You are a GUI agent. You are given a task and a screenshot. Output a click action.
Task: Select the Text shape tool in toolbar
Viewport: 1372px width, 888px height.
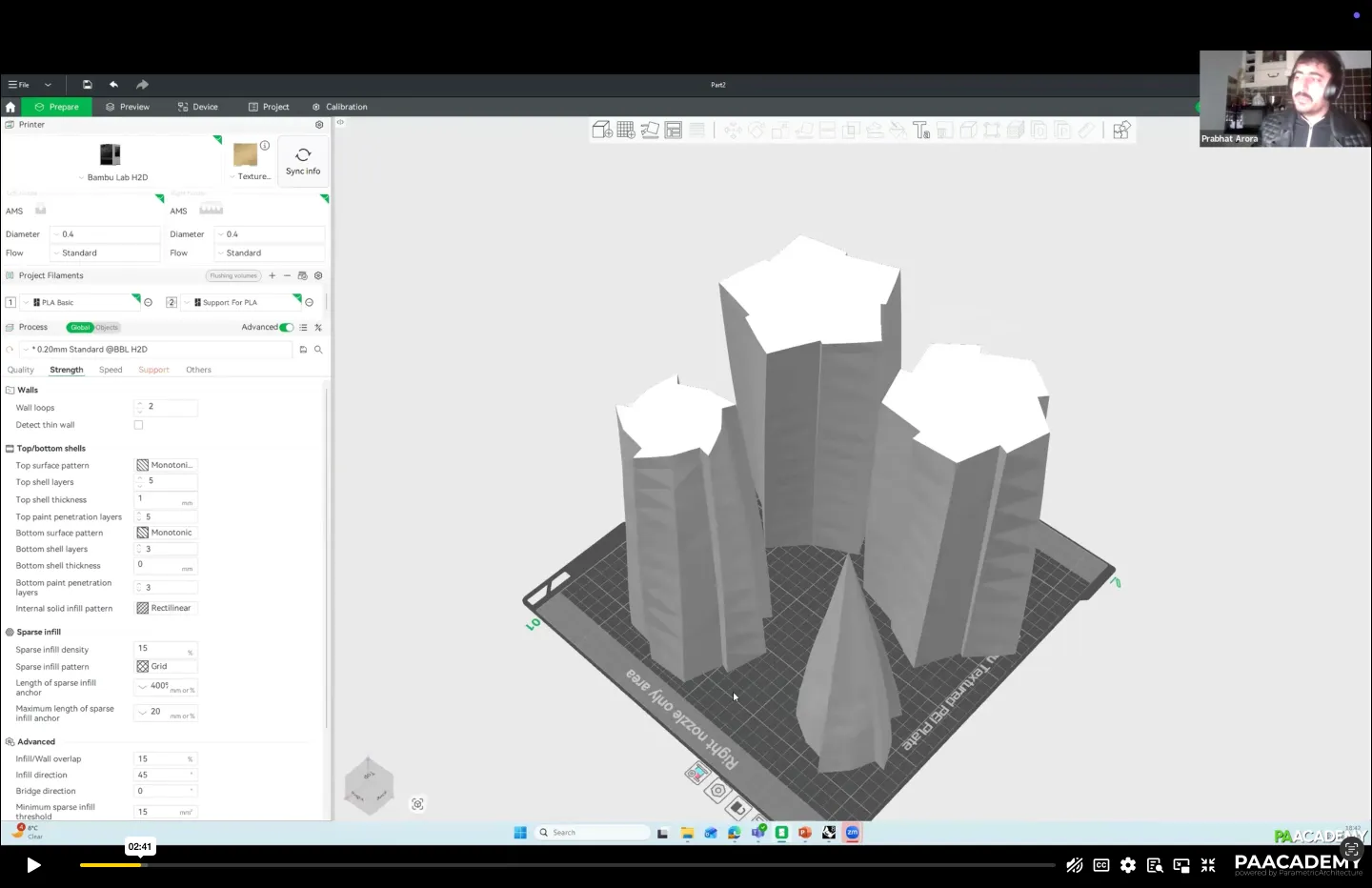pyautogui.click(x=920, y=131)
